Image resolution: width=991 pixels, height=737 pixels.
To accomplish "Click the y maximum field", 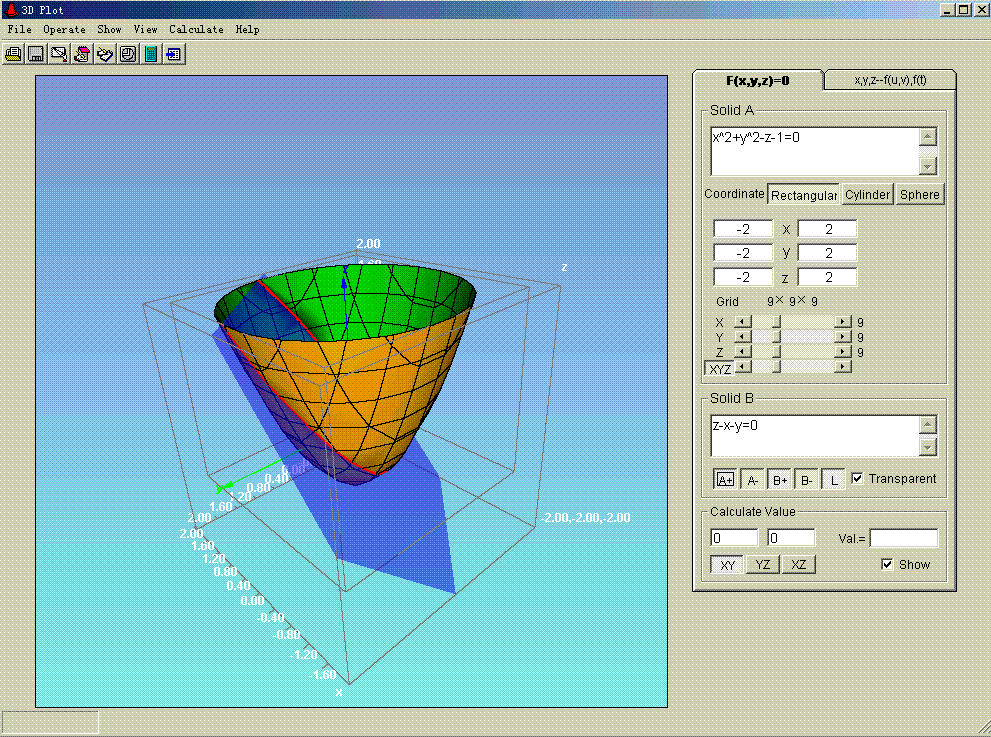I will [x=827, y=253].
